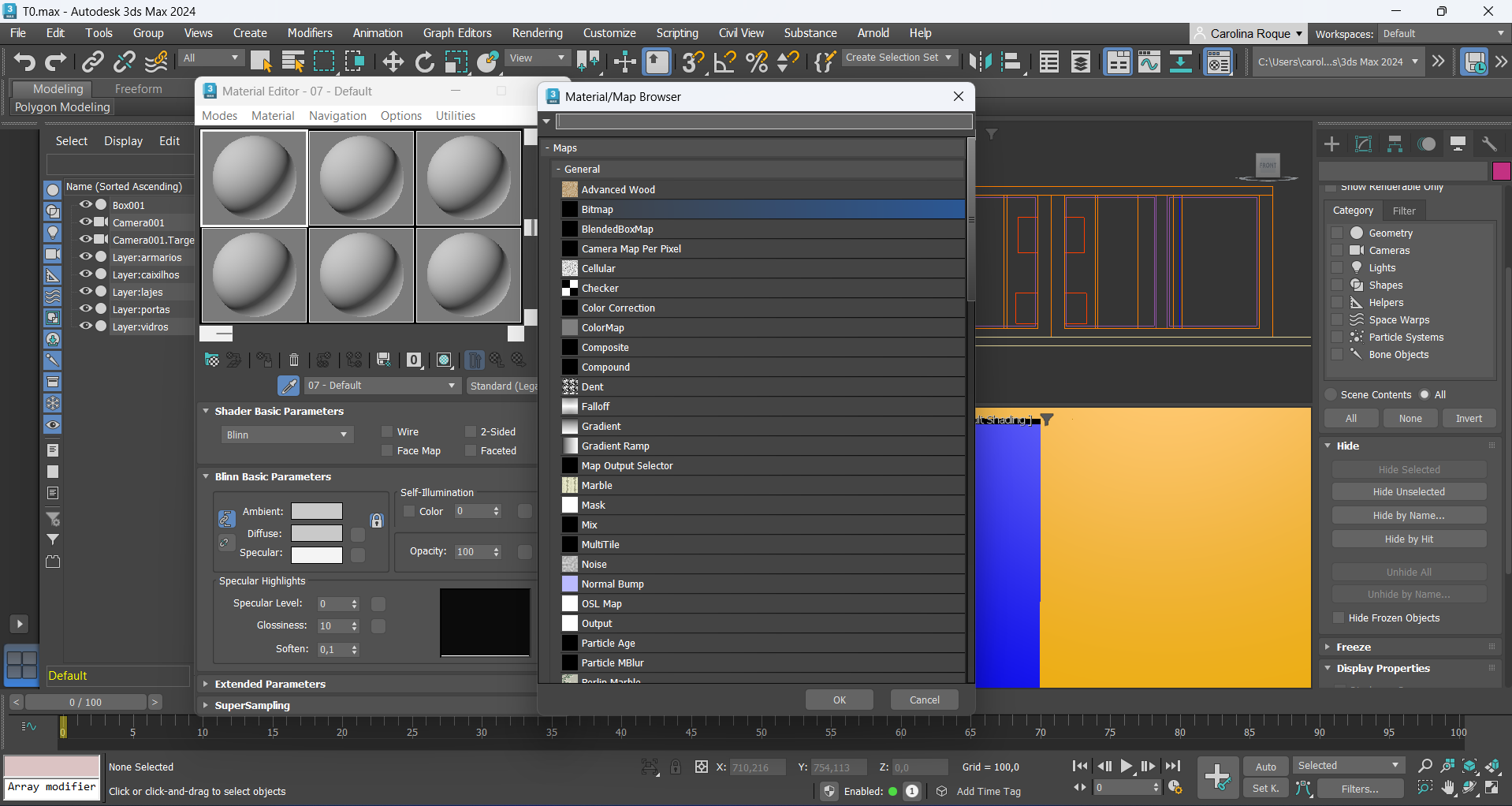Check the Hide Frozen Objects option

tap(1338, 618)
